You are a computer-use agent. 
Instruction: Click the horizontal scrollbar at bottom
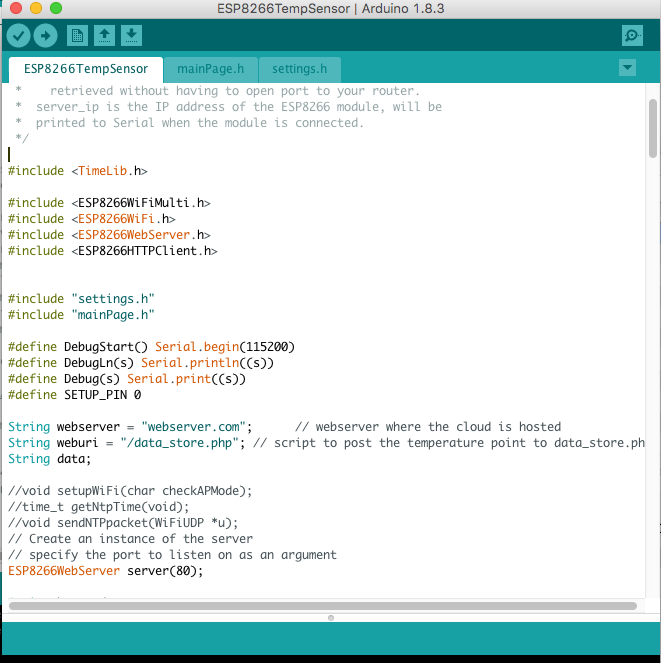(323, 606)
